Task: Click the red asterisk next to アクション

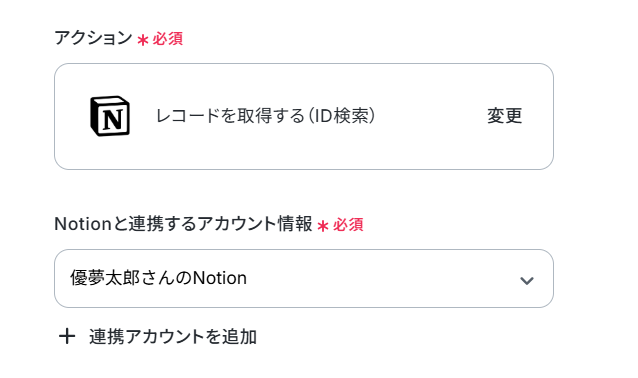Action: pos(142,40)
